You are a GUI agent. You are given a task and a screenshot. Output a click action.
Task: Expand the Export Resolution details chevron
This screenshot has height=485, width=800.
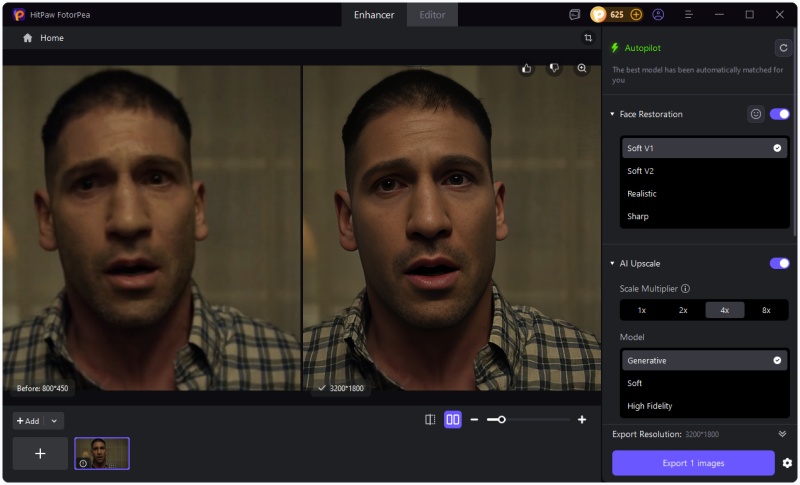pos(782,434)
